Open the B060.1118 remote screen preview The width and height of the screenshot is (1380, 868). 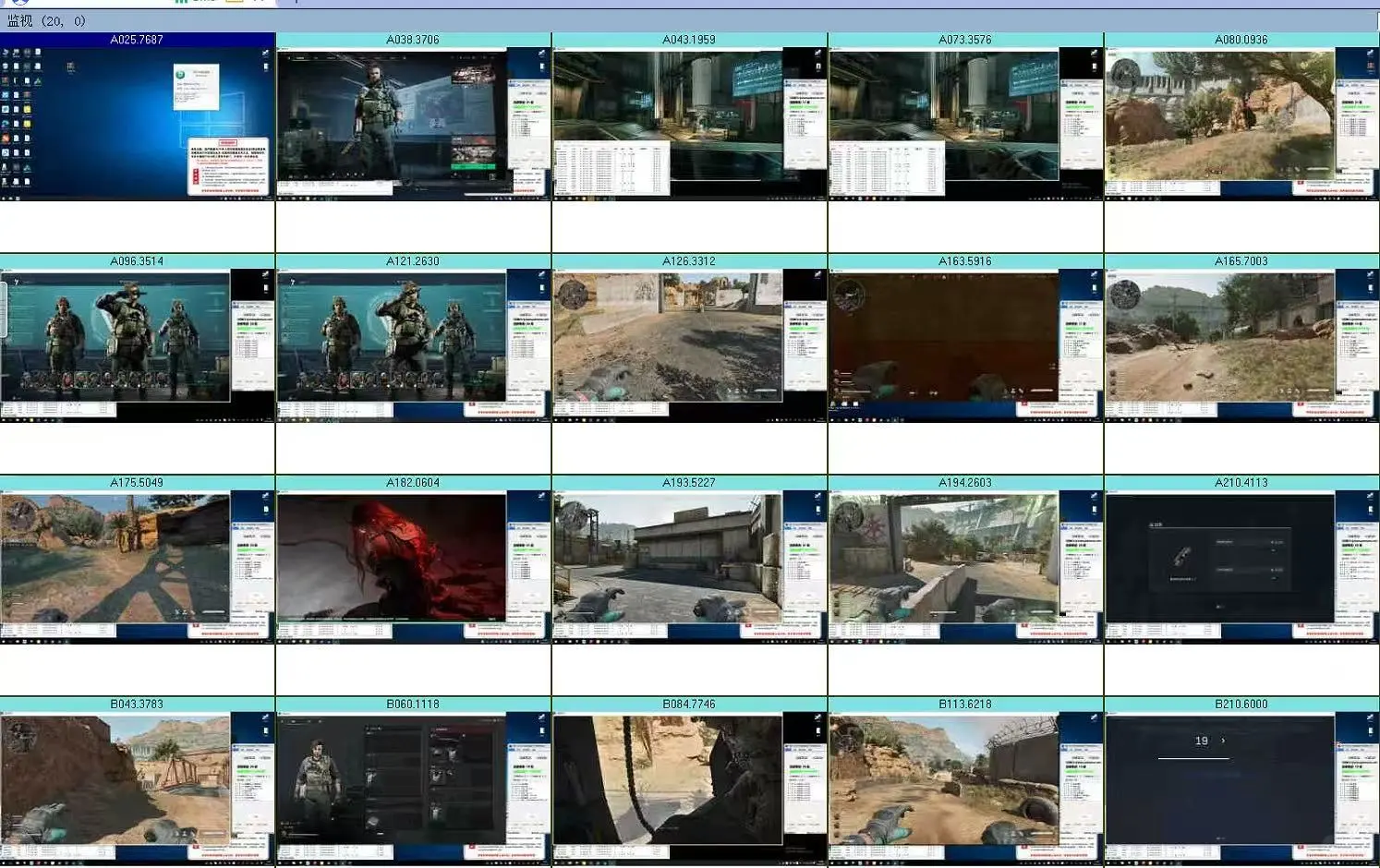coord(413,789)
